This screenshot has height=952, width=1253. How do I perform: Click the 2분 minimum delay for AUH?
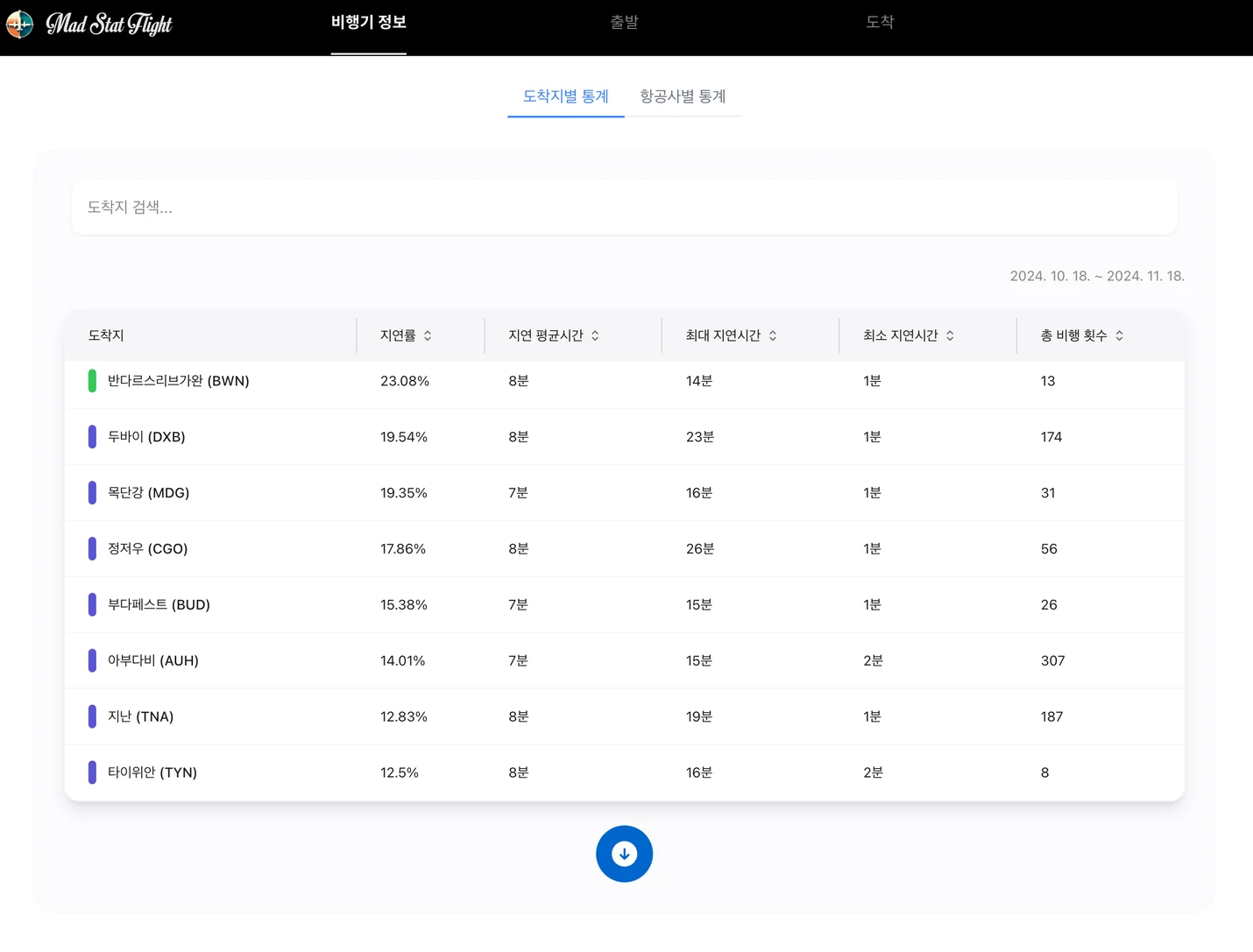tap(873, 661)
